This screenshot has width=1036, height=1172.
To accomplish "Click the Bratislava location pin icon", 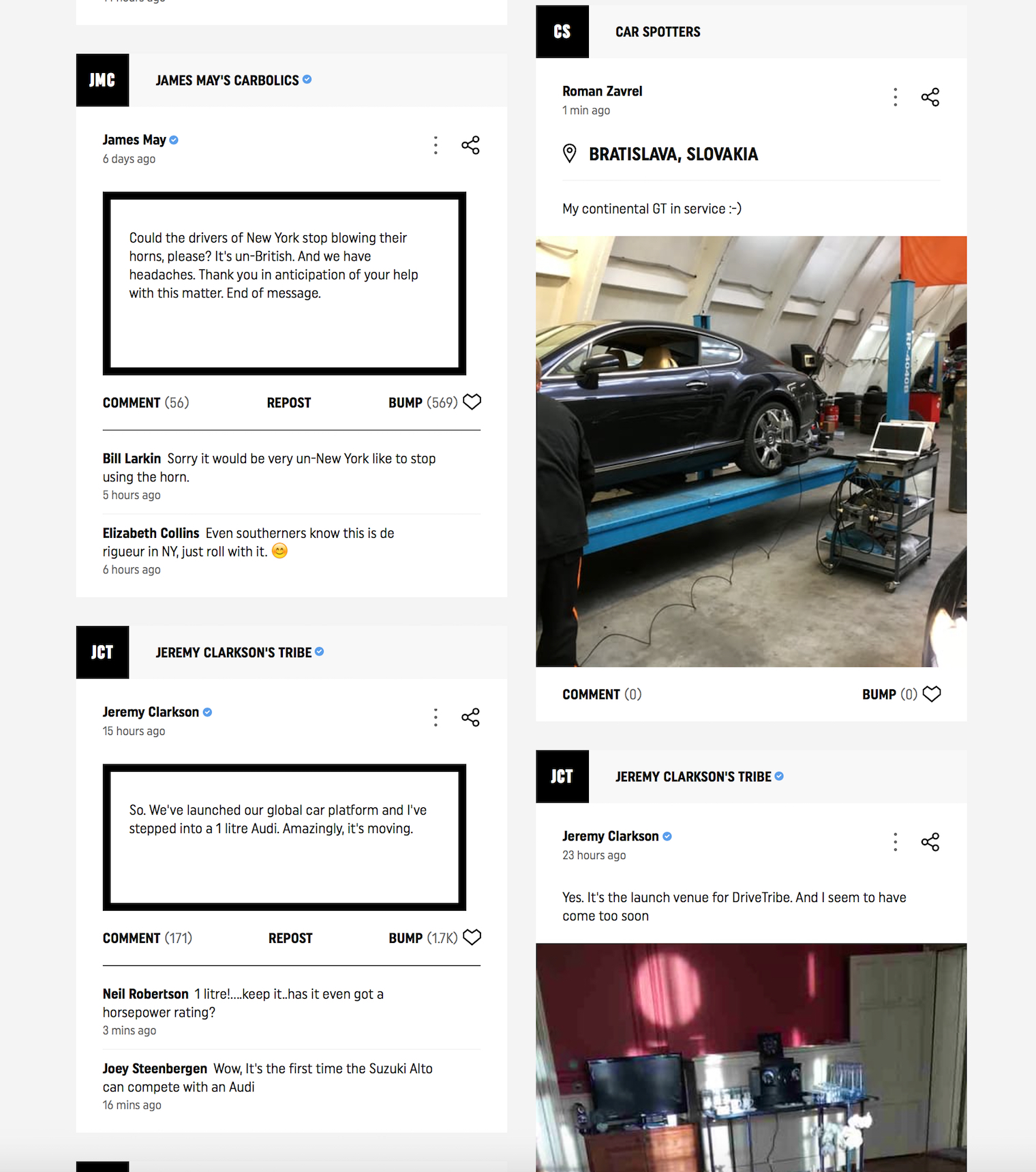I will pyautogui.click(x=570, y=153).
